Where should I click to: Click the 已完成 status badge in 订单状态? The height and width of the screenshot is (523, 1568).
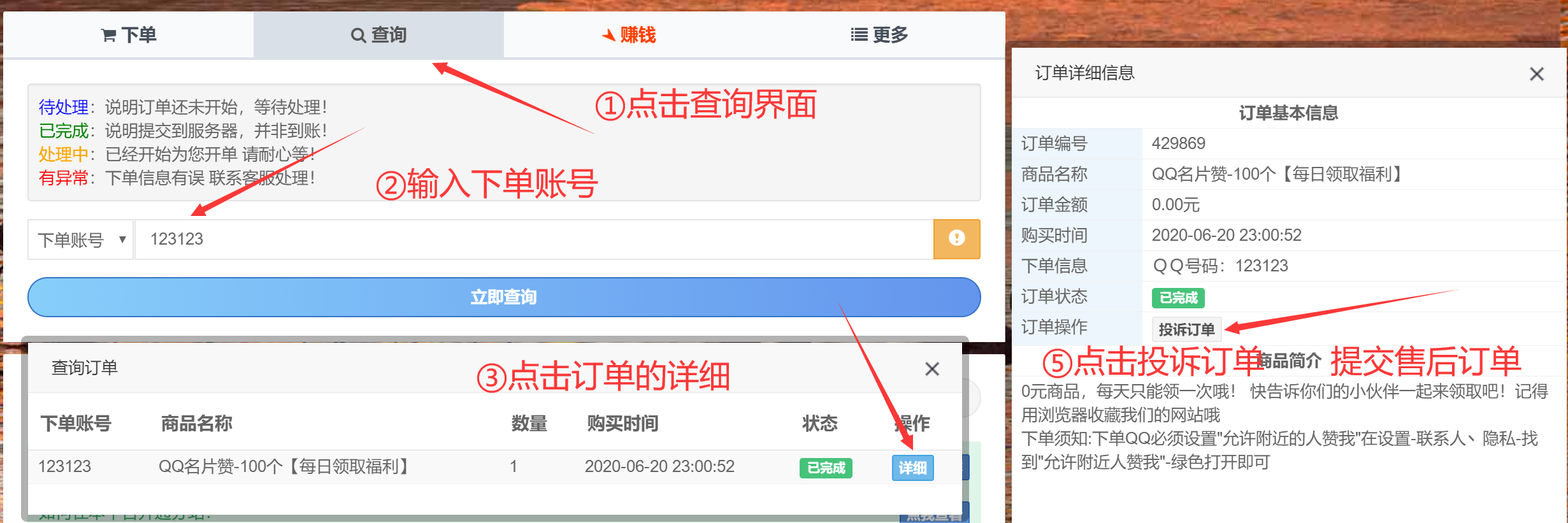(1177, 297)
